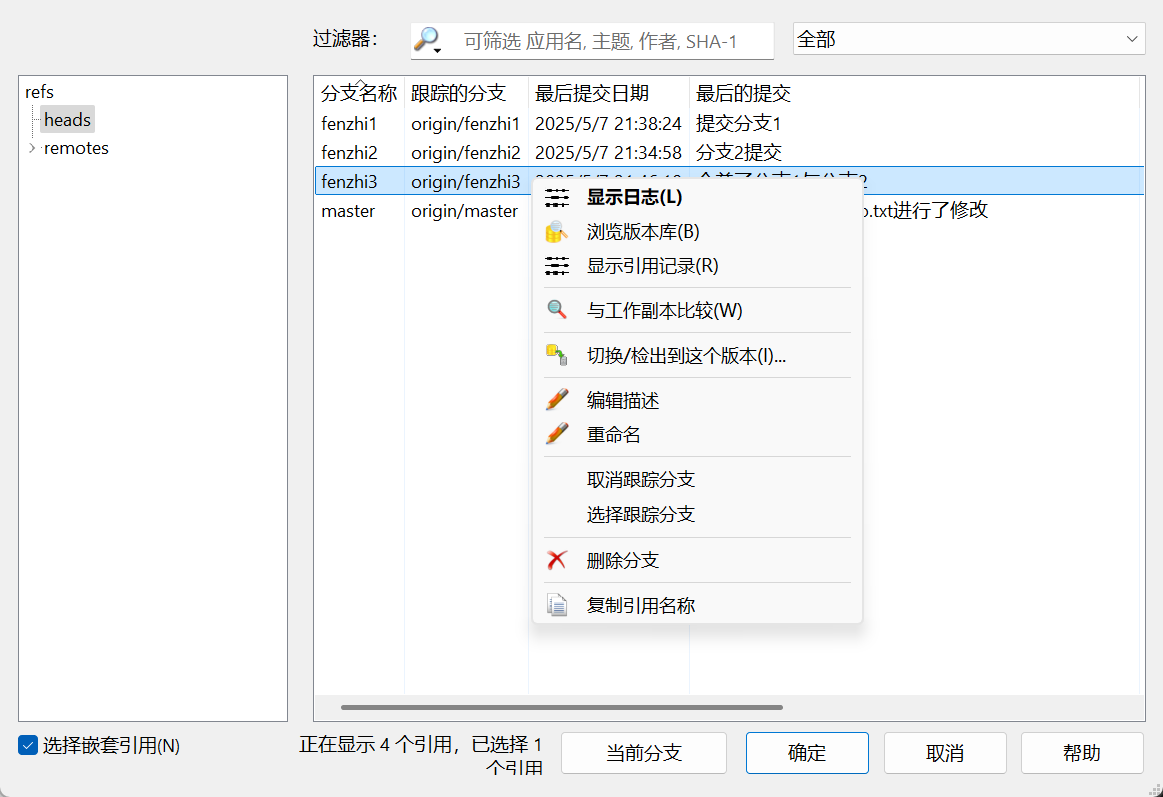Click the 切换/检出到这个版本 checkout icon
Screen dimensions: 1163x797
pos(557,354)
